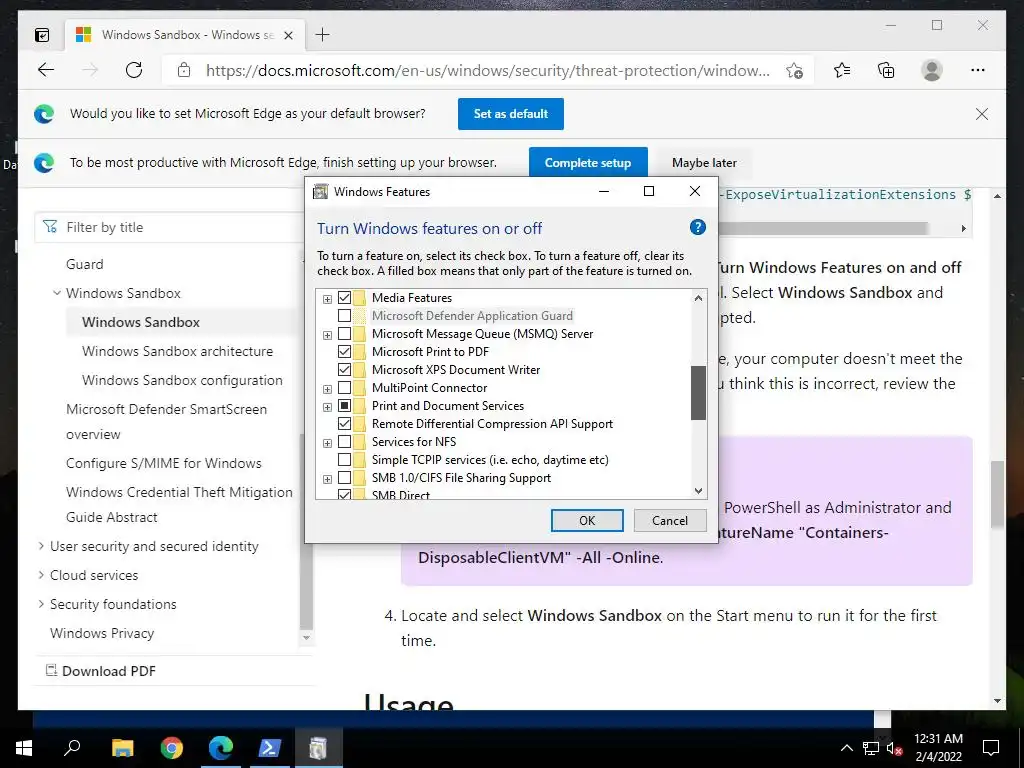
Task: Open the Windows Start menu
Action: click(24, 748)
